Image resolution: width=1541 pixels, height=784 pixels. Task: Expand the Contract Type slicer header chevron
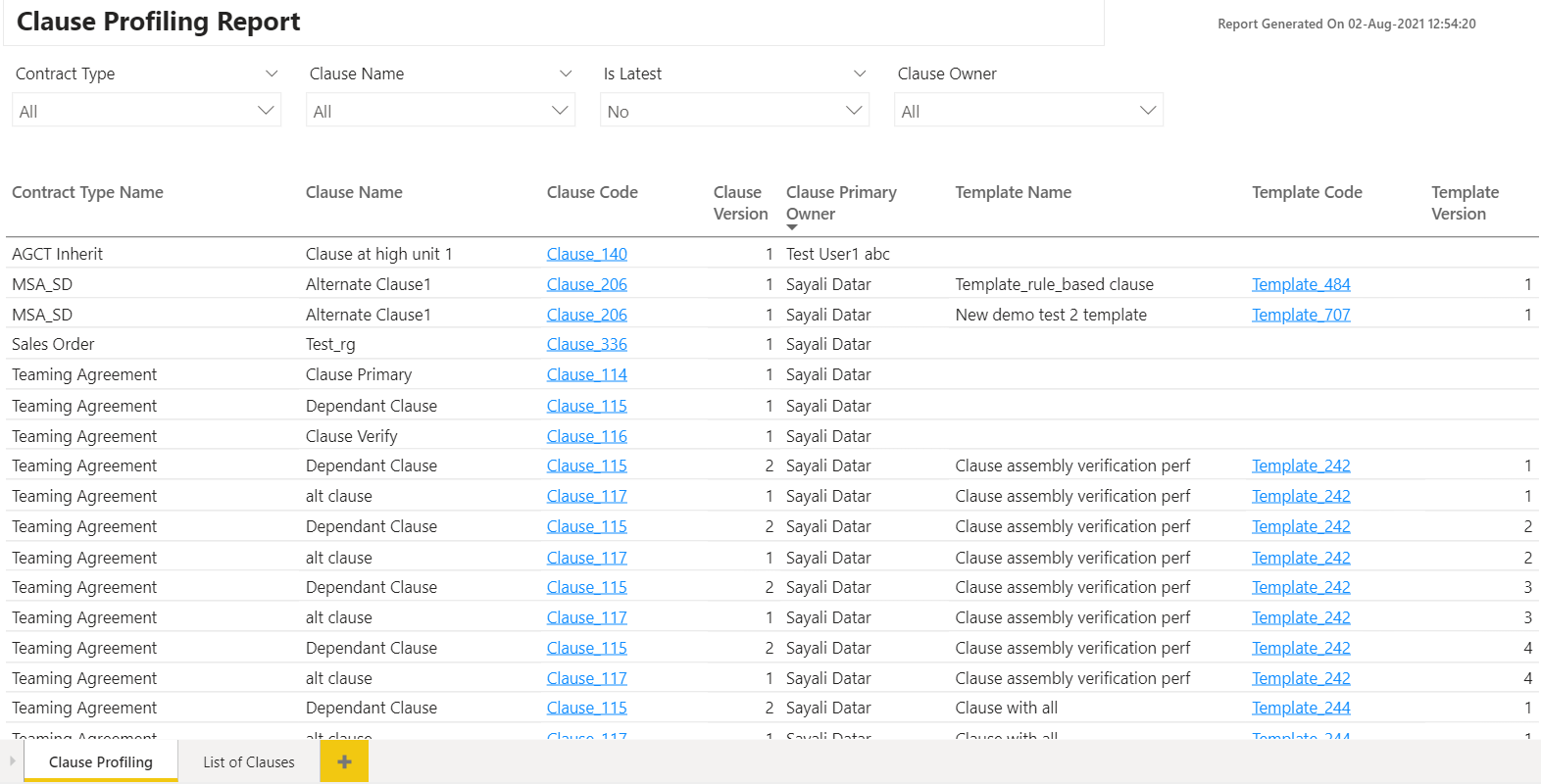pos(272,73)
